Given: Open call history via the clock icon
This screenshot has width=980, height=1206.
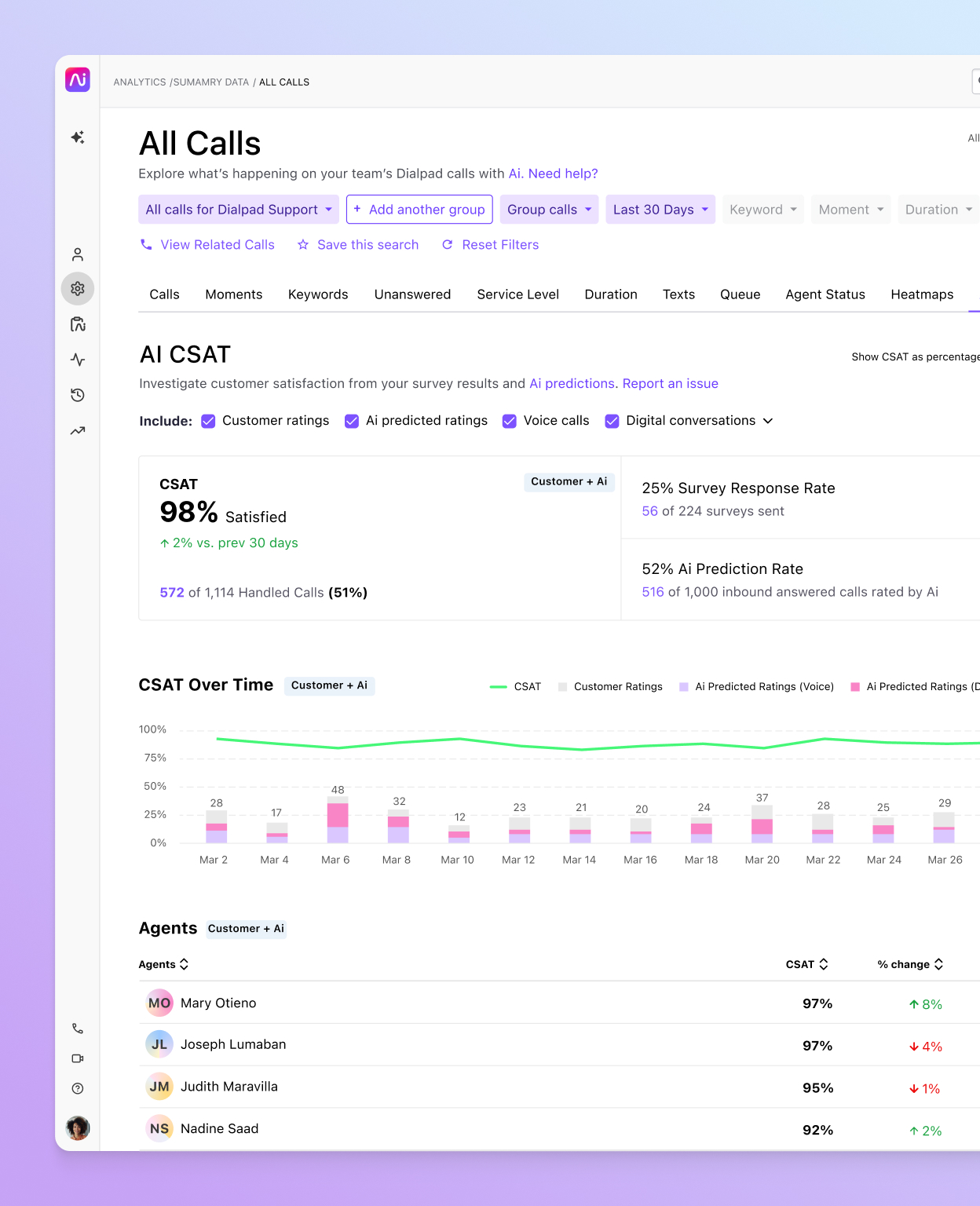Looking at the screenshot, I should coord(77,395).
